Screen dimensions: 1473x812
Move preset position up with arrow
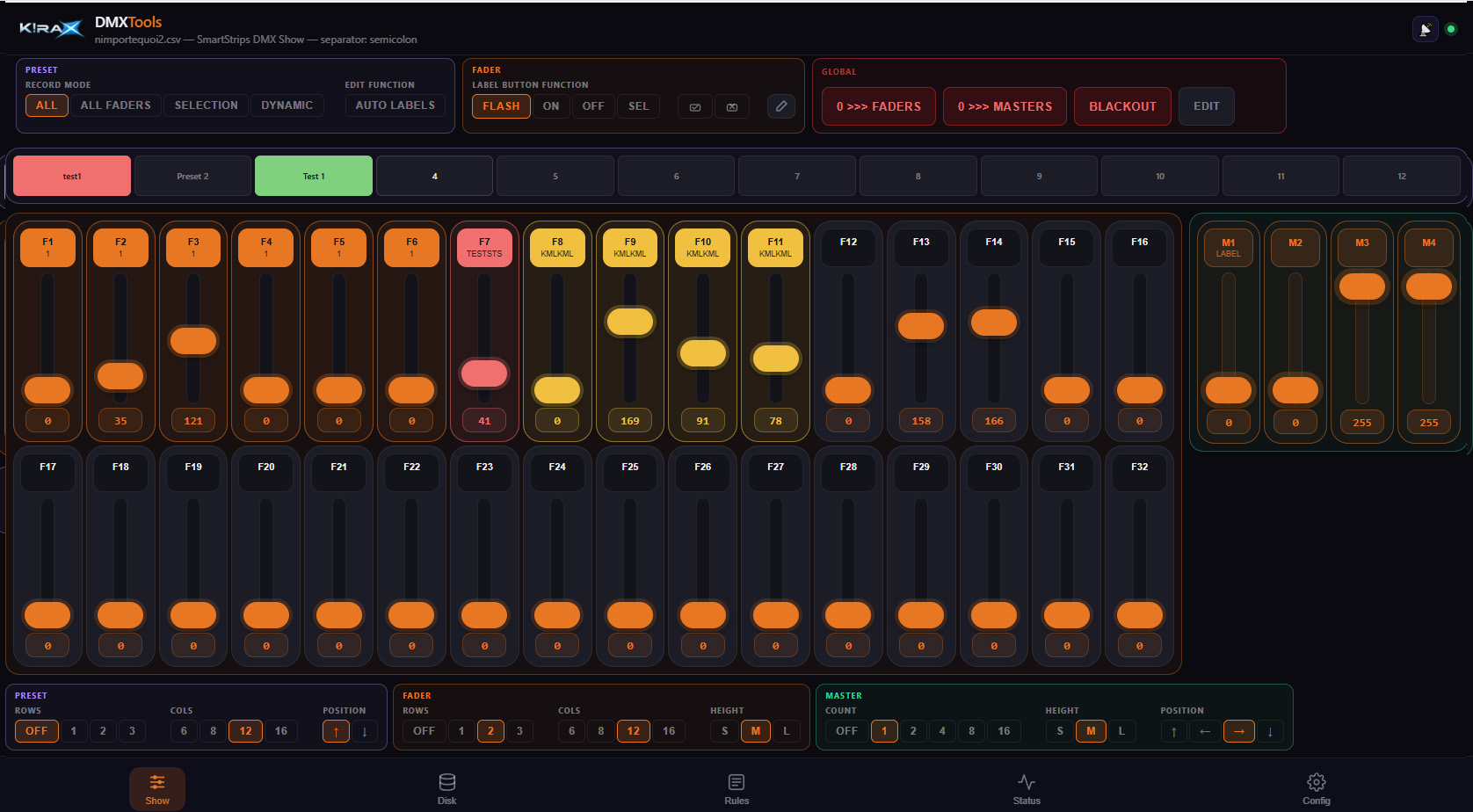[x=336, y=731]
